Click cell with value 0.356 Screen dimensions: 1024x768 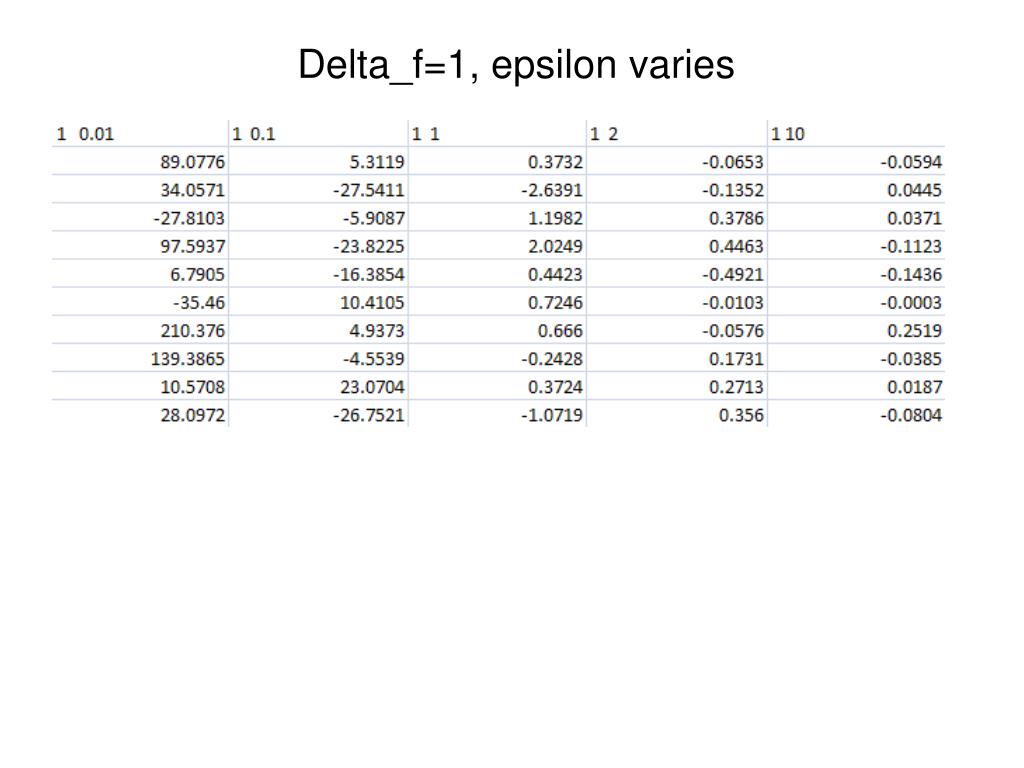point(677,415)
